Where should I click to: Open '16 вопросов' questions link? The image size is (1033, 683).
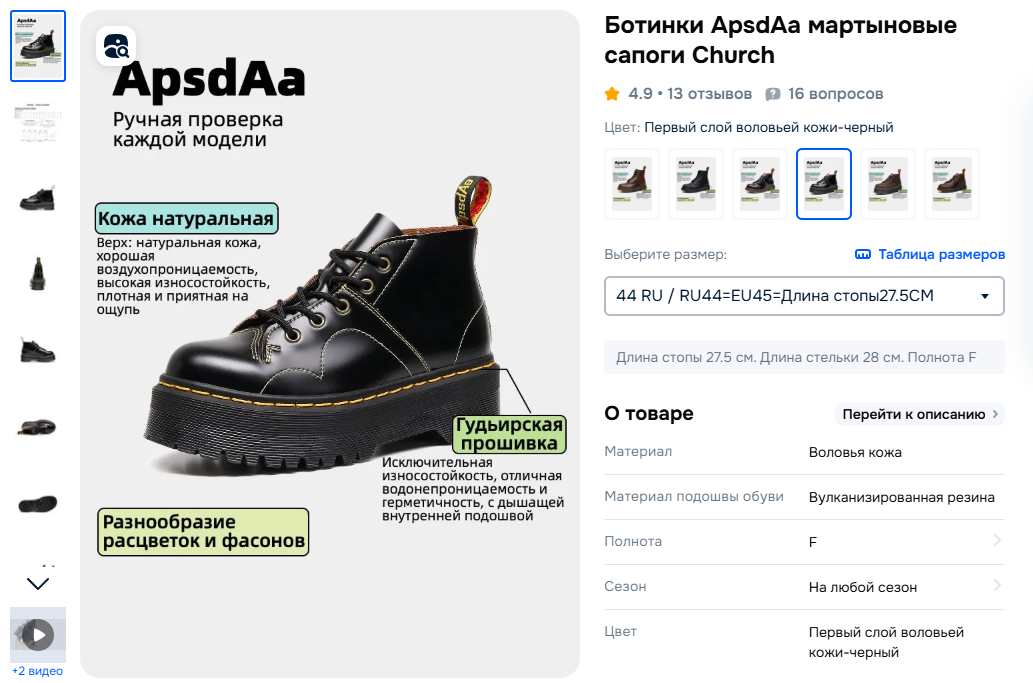click(835, 94)
